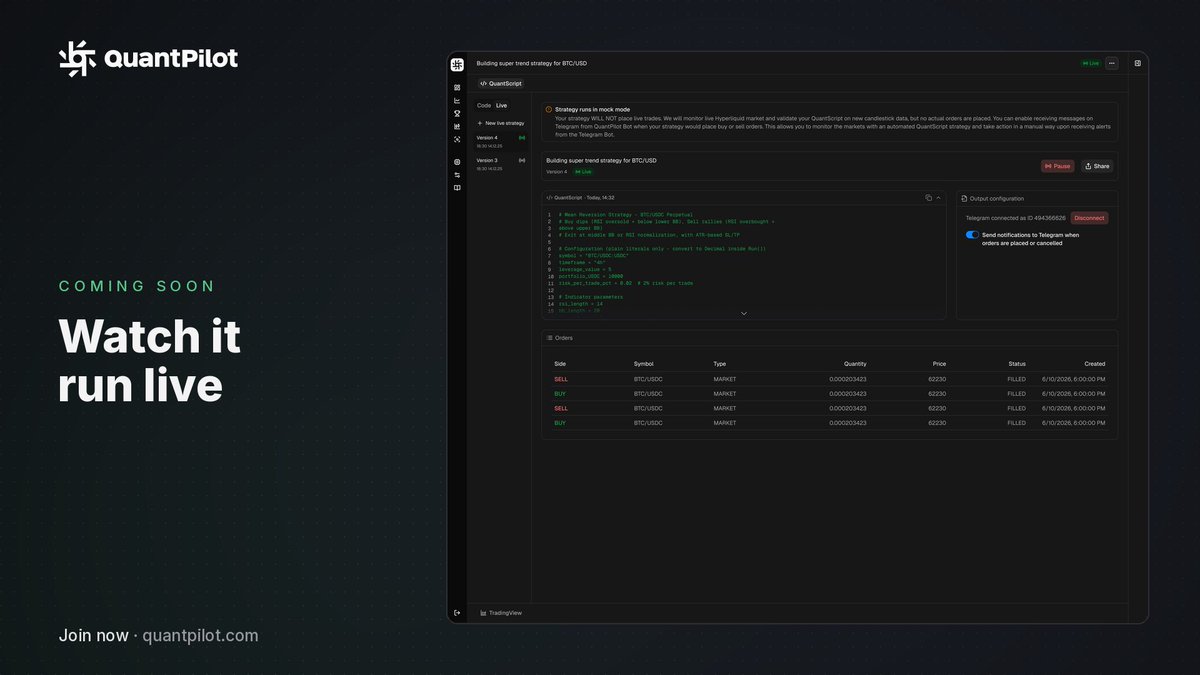Toggle Telegram order notifications switch
Screen dimensions: 1200x675
pyautogui.click(x=972, y=235)
